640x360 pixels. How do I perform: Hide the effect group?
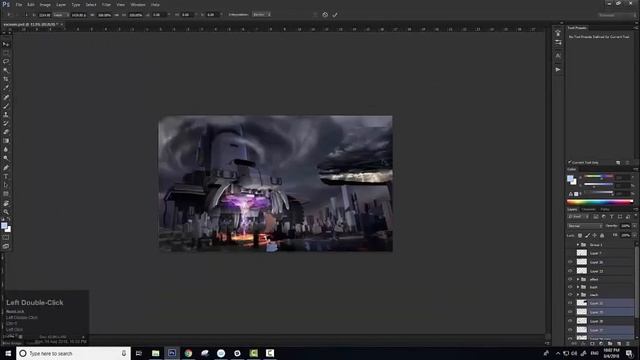(570, 280)
